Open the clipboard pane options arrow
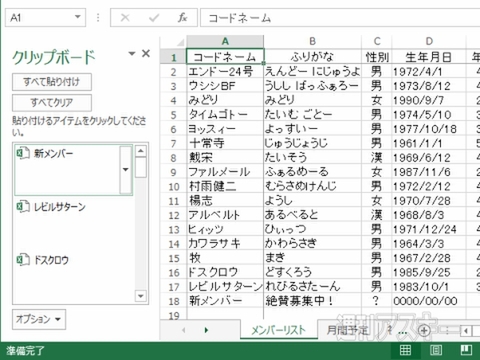The image size is (480, 360). tap(132, 53)
